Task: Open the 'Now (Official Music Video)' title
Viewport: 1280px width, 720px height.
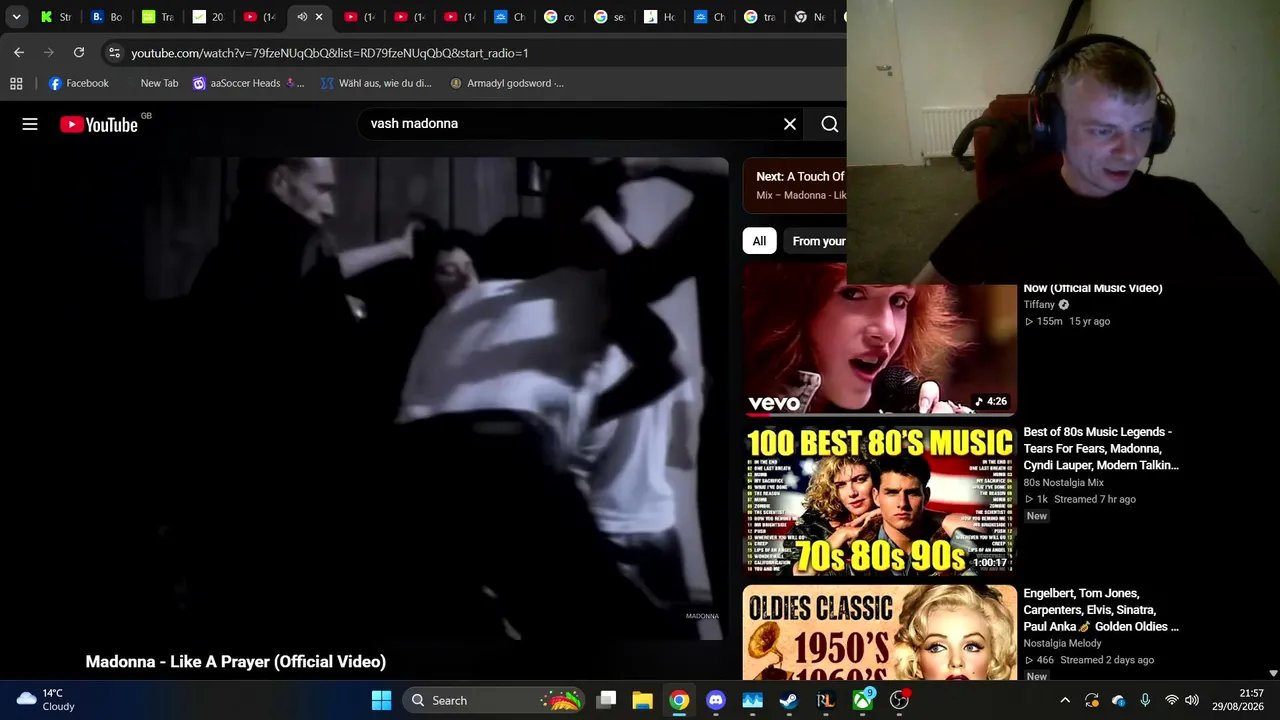Action: pyautogui.click(x=1093, y=288)
